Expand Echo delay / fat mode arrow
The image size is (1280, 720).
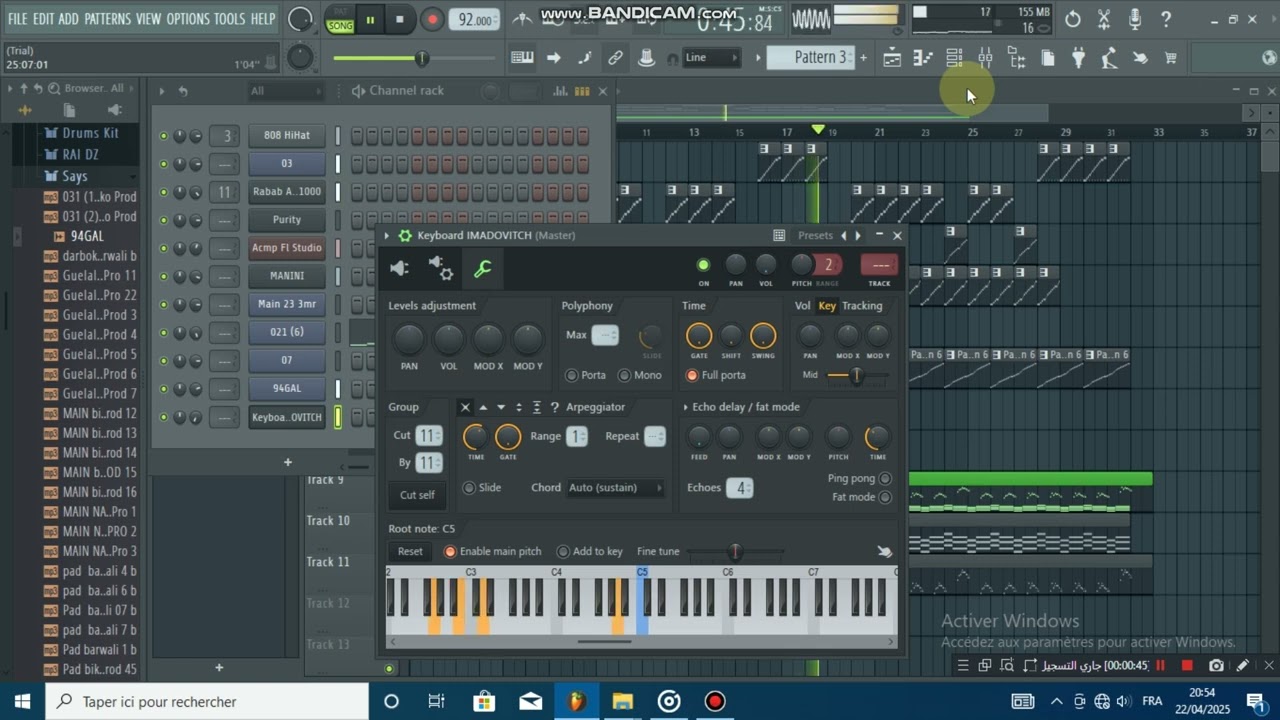tap(686, 408)
